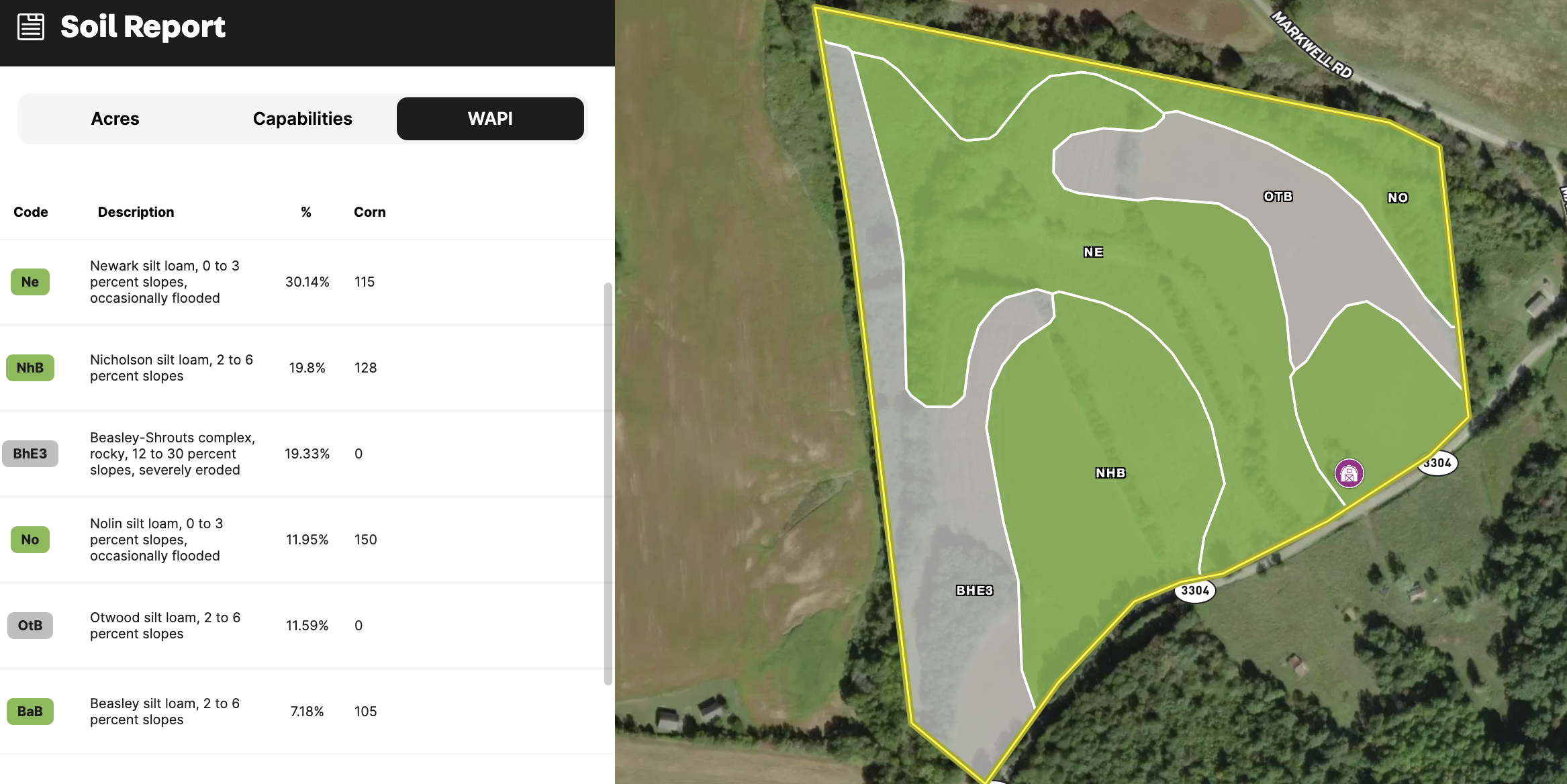This screenshot has height=784, width=1567.
Task: Click the No soil code badge
Action: [x=30, y=540]
